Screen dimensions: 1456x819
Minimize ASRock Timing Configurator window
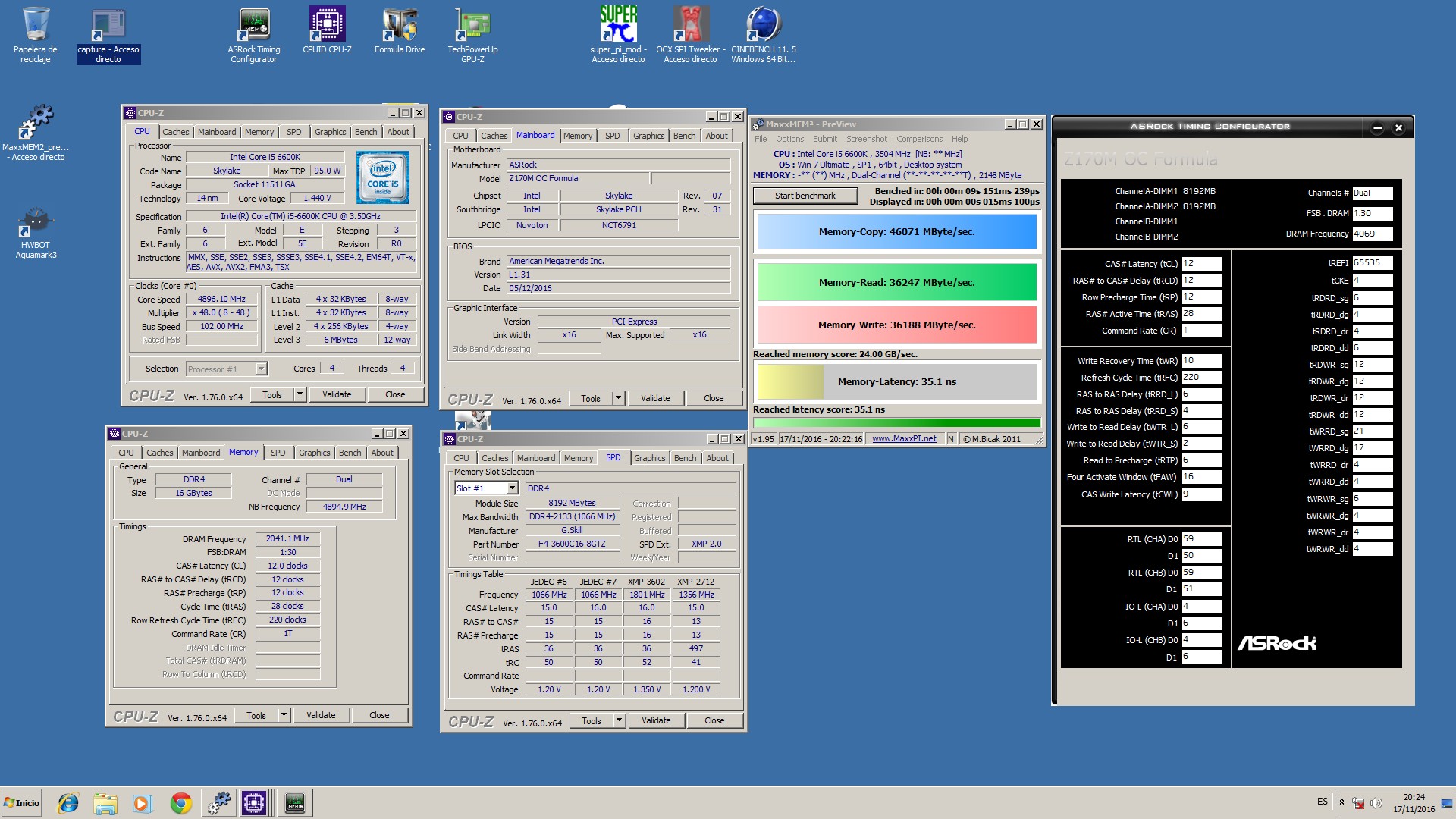point(1378,127)
